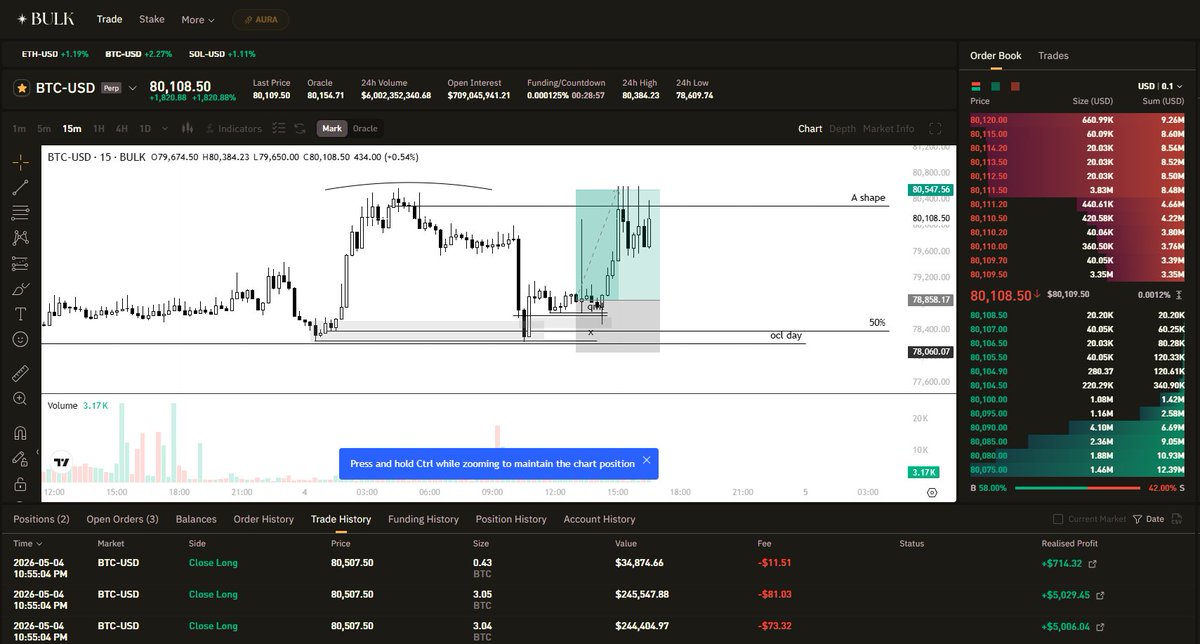Select the 1m timeframe
This screenshot has height=644, width=1200.
point(19,128)
